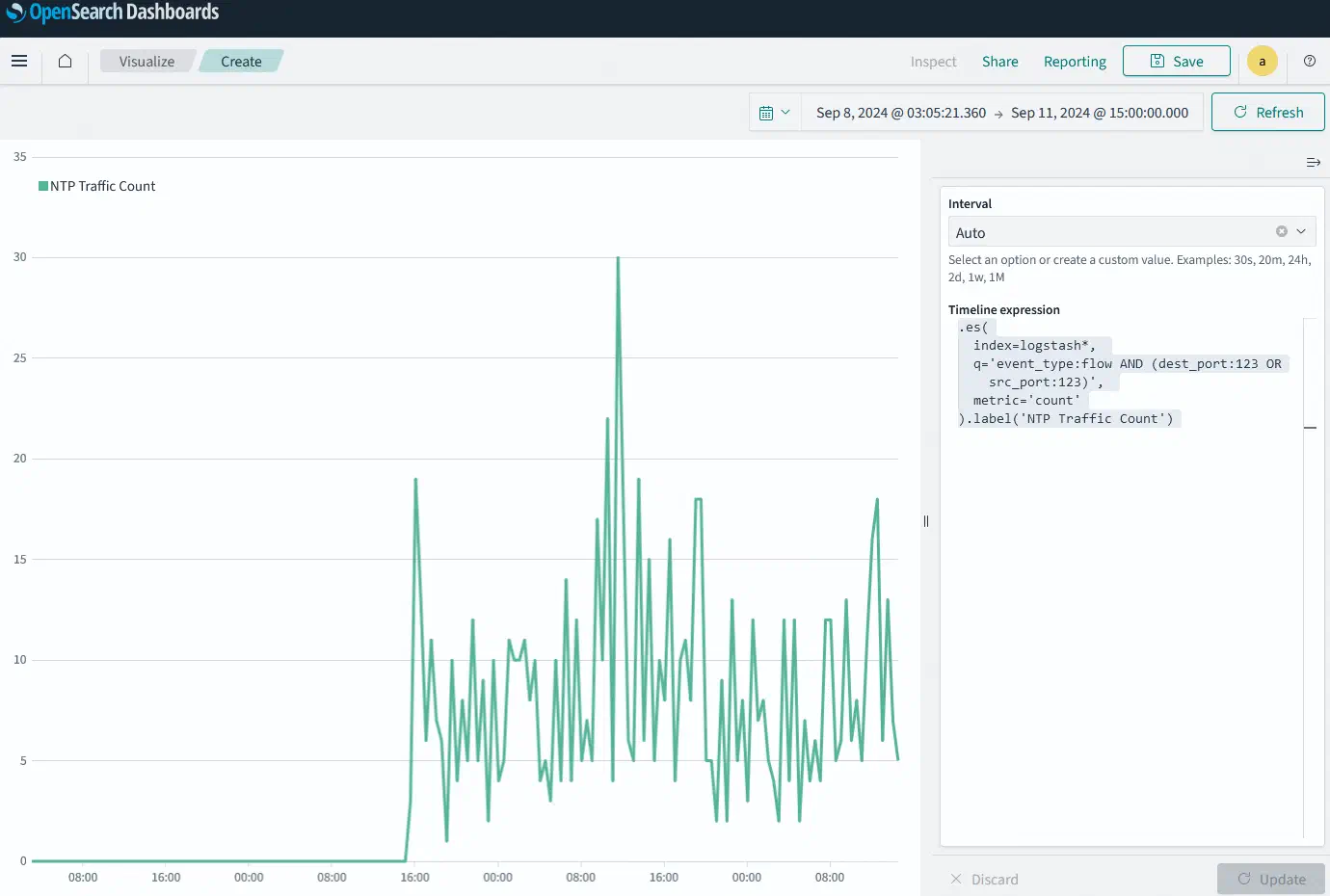Click the Interval field label

click(970, 203)
